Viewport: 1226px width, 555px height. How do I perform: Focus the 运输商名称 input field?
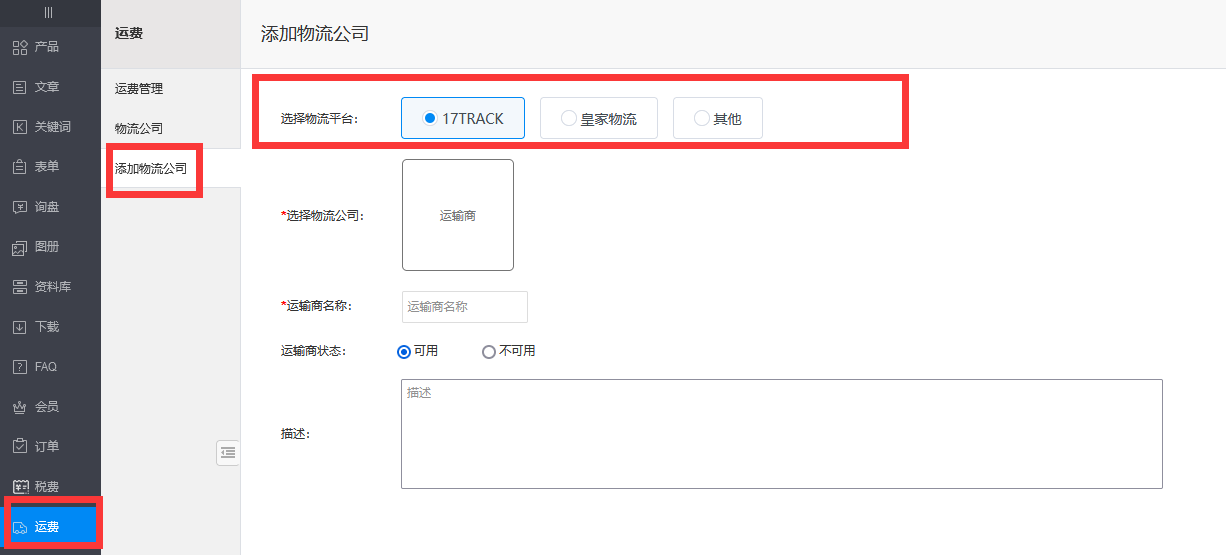pos(464,307)
